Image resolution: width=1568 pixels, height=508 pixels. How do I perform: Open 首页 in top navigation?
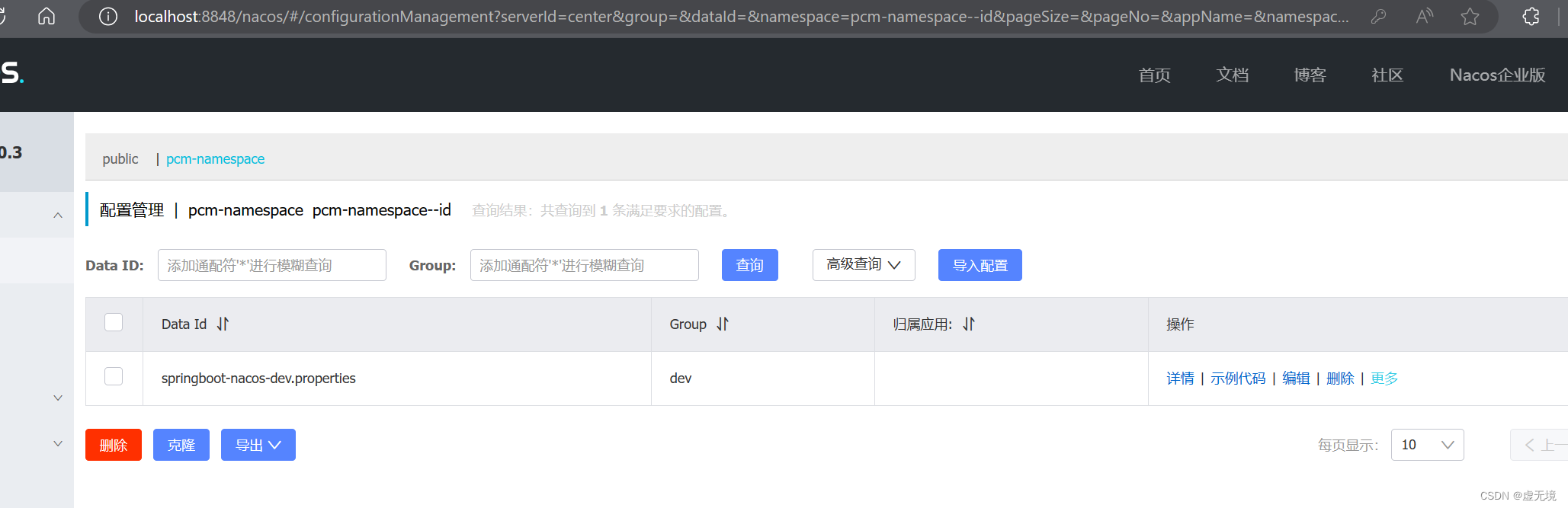[1154, 75]
